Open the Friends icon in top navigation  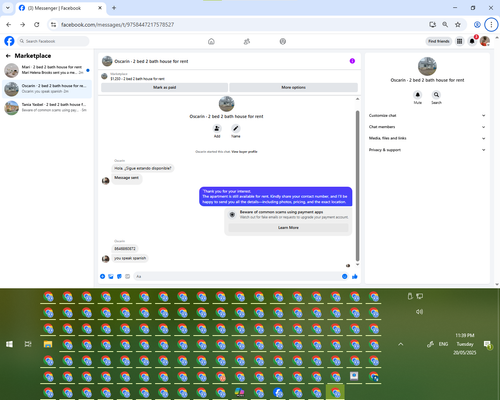click(247, 41)
